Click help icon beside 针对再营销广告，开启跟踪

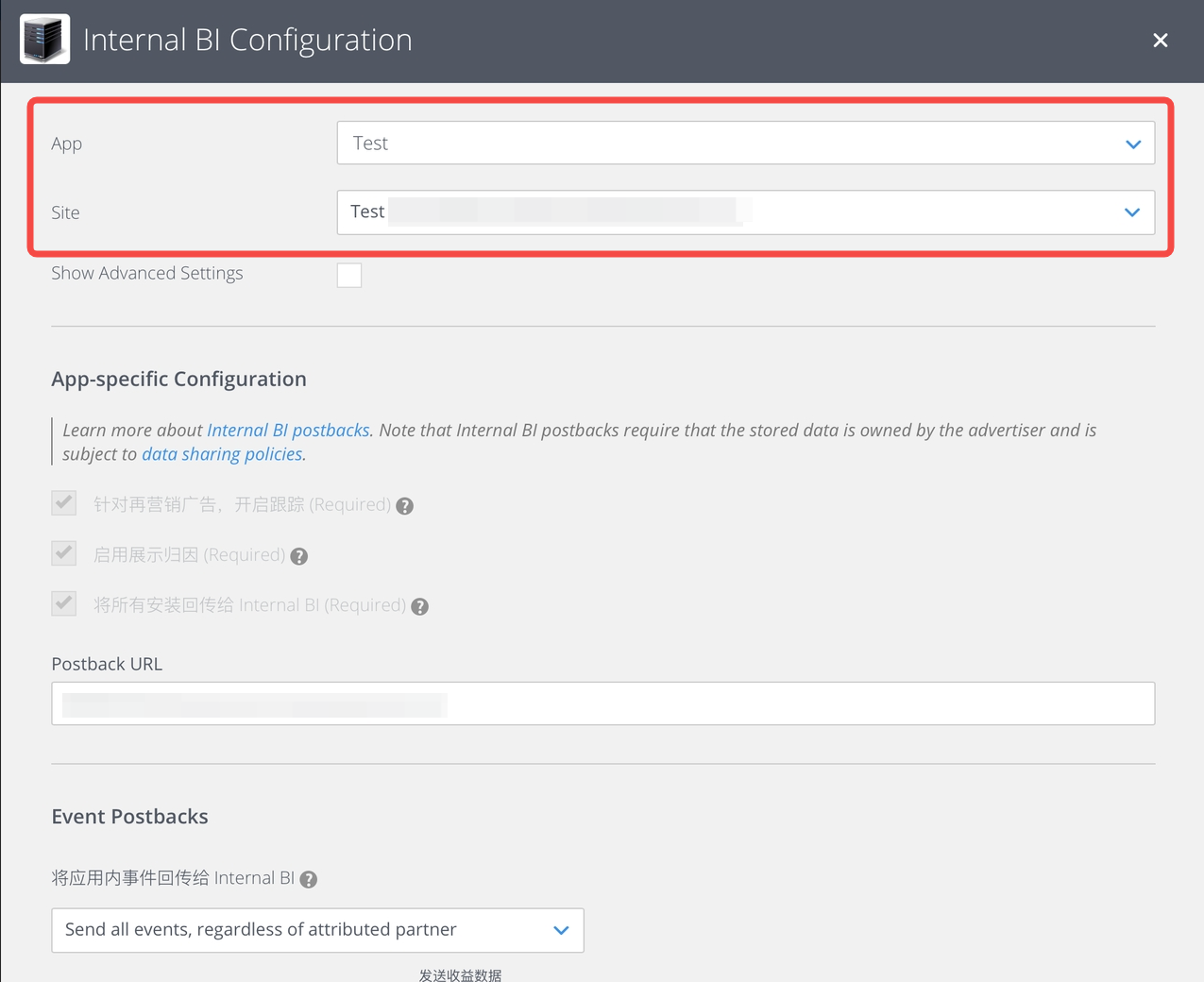tap(405, 506)
